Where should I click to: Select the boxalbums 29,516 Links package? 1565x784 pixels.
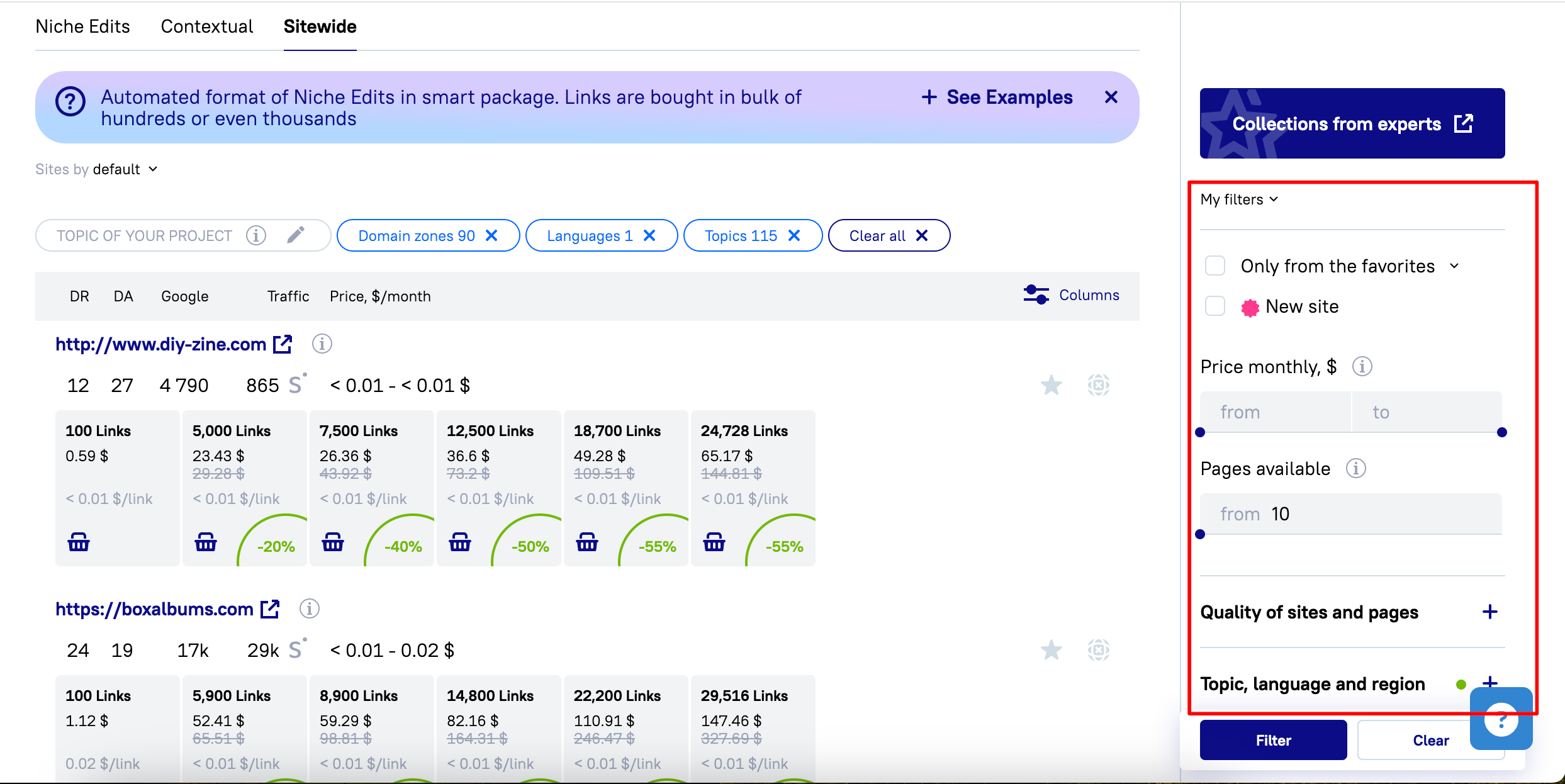coord(753,729)
